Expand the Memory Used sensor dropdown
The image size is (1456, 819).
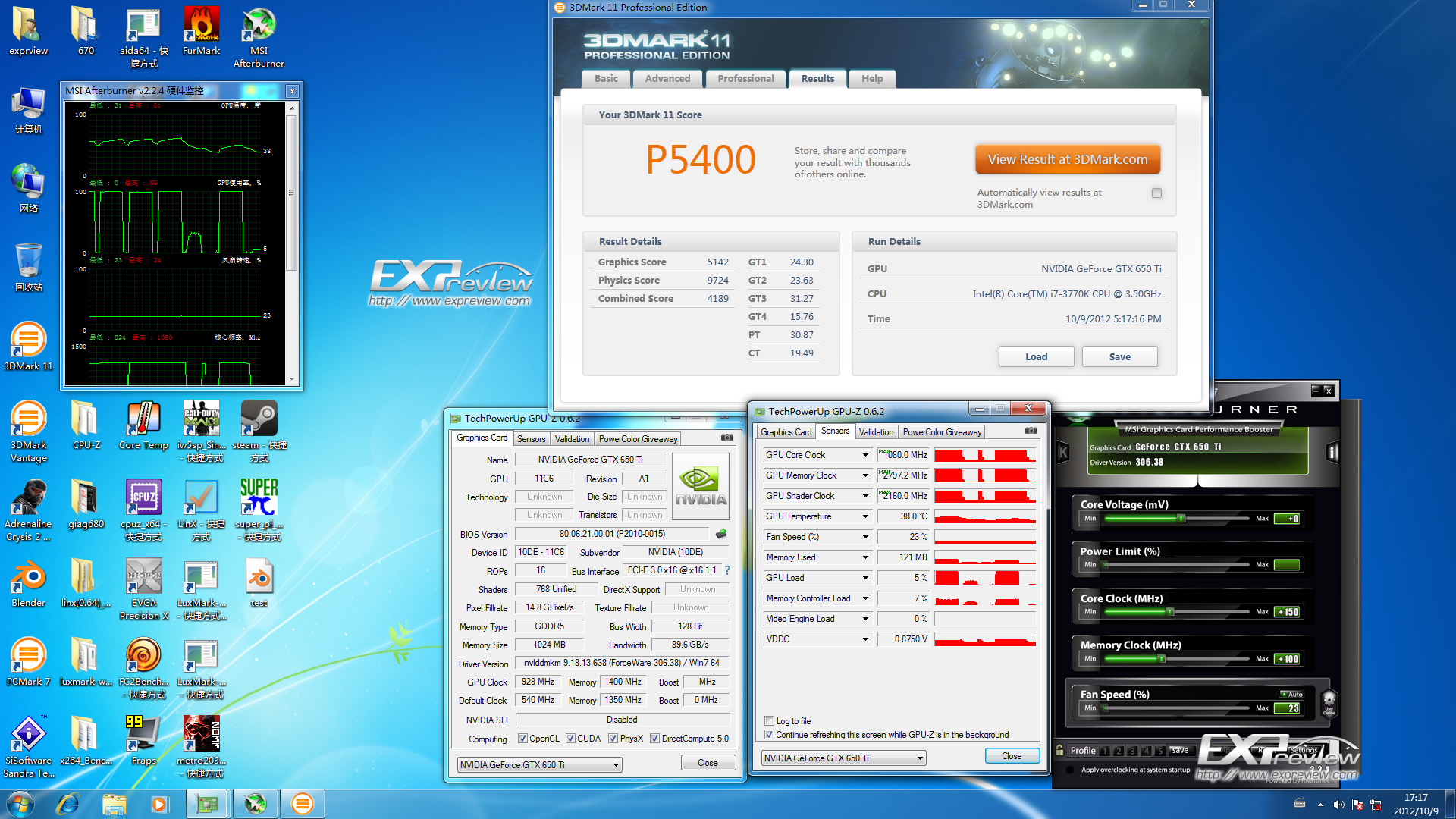click(865, 557)
